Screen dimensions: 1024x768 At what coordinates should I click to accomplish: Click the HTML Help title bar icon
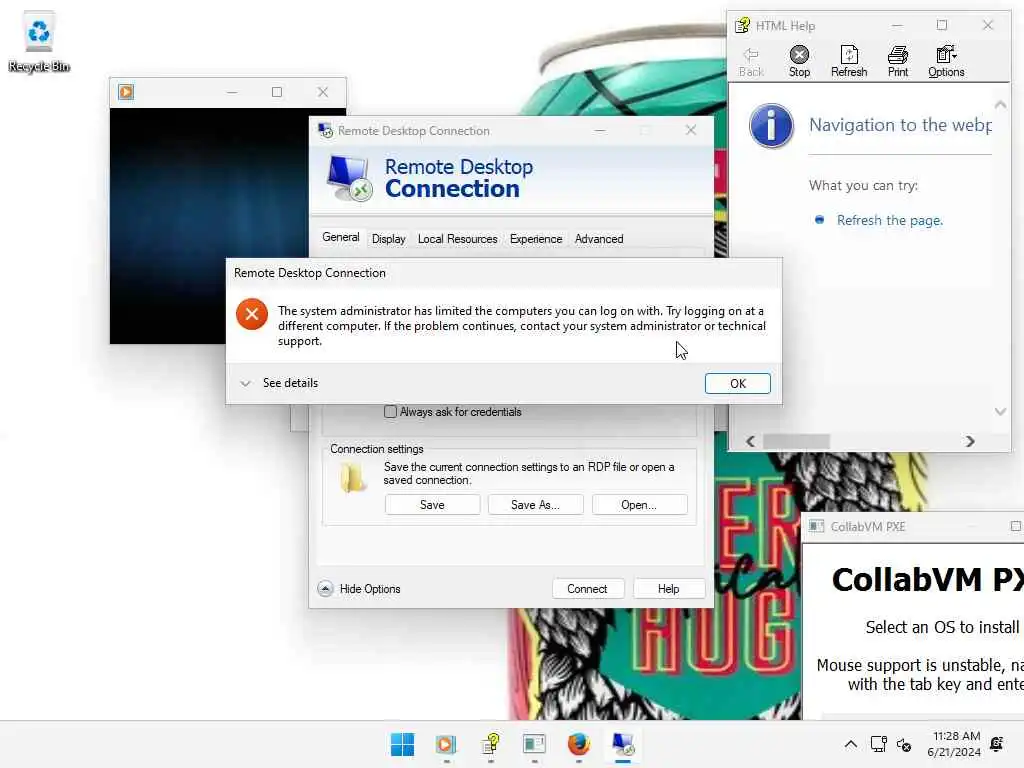click(x=743, y=25)
